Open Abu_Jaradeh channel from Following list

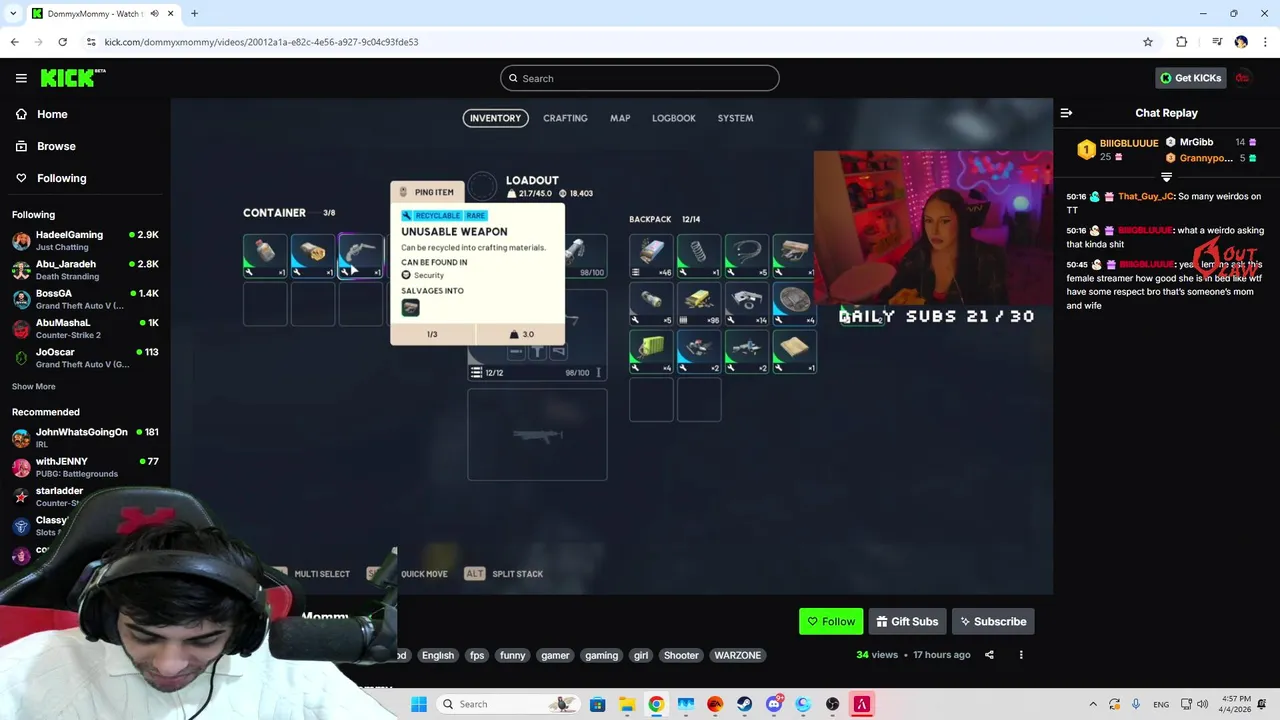(85, 270)
